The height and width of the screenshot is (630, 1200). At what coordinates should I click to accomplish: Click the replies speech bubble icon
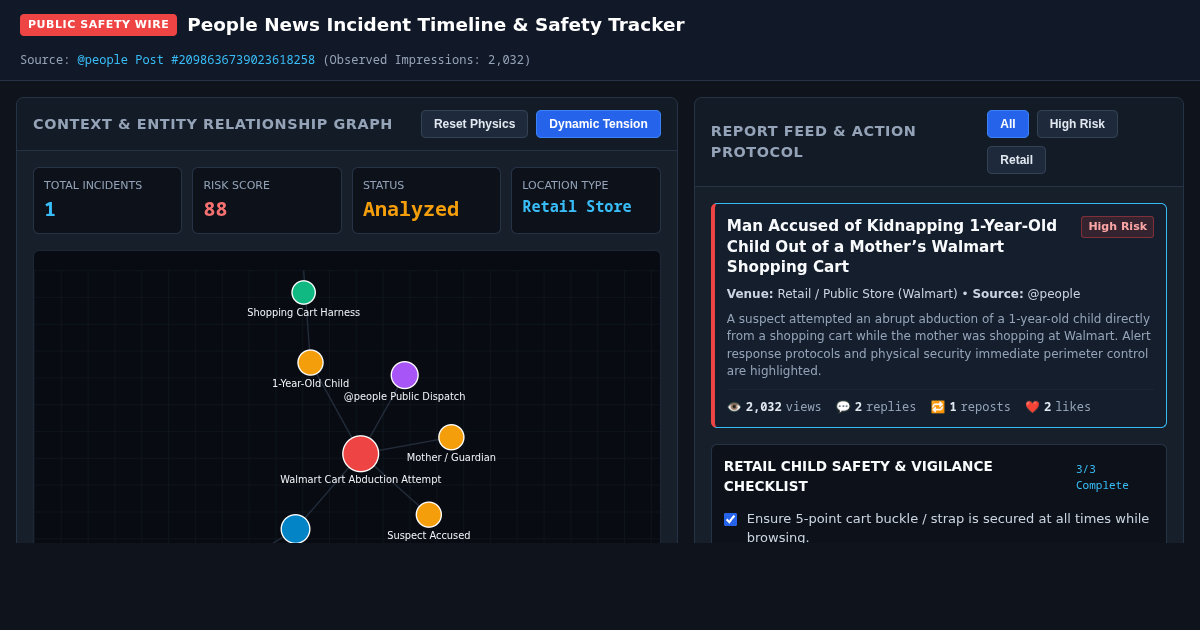coord(843,407)
